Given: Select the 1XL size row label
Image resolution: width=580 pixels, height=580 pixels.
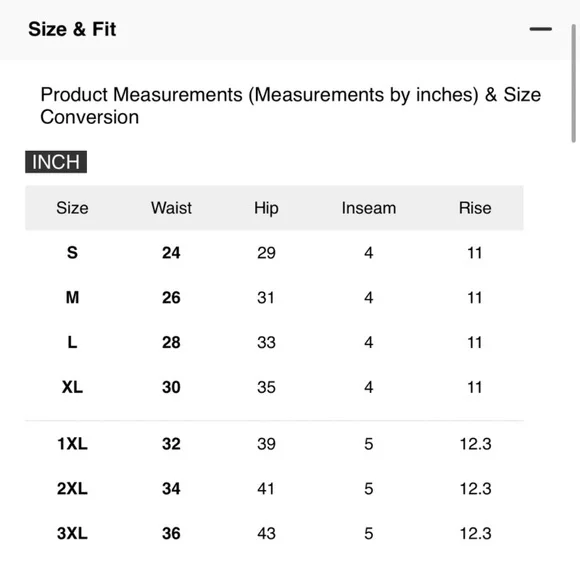Looking at the screenshot, I should (72, 444).
